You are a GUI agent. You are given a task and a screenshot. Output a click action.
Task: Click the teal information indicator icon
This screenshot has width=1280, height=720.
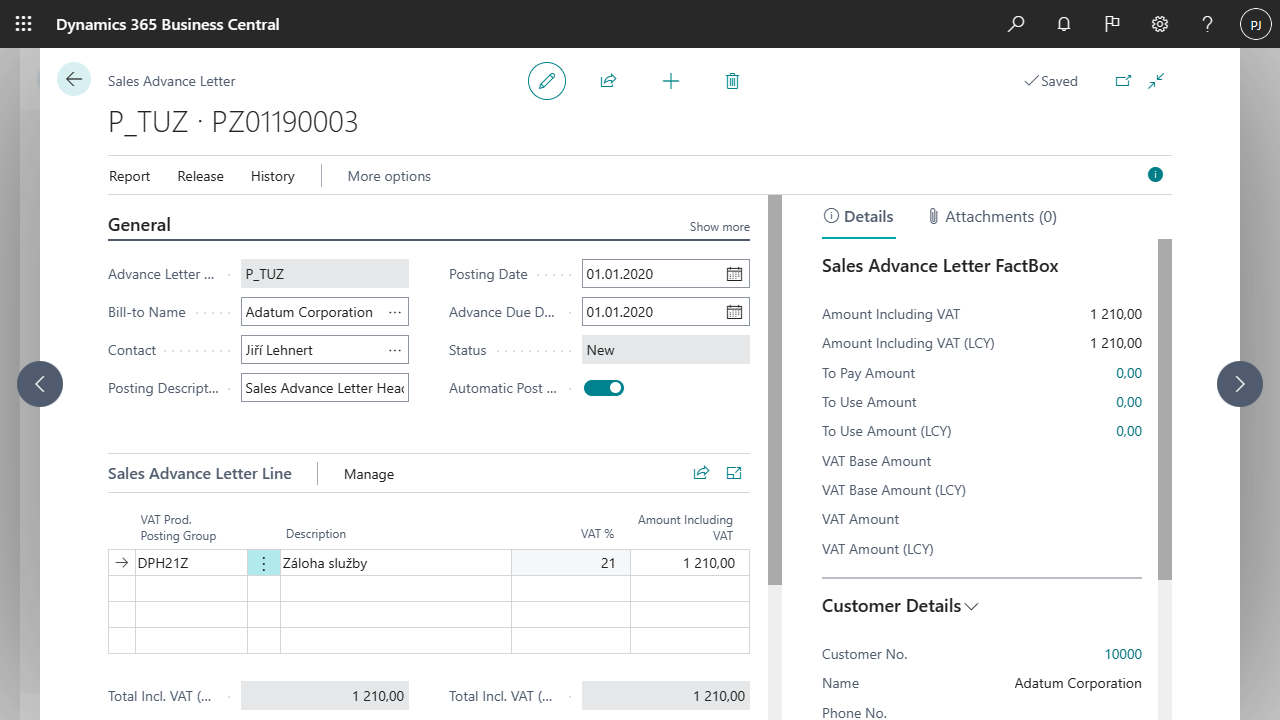tap(1156, 175)
